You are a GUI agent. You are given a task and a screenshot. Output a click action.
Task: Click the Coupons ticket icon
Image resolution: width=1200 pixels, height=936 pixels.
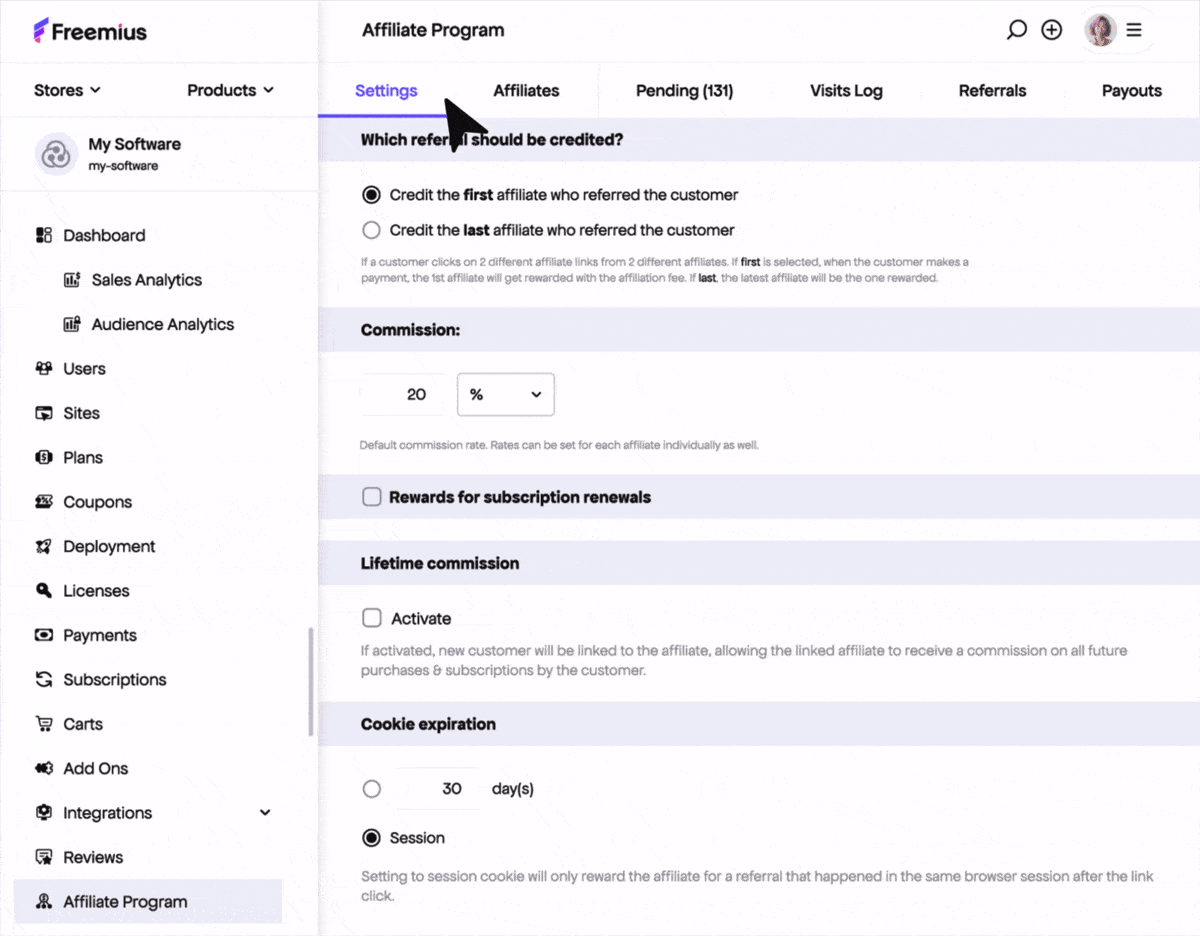point(44,502)
